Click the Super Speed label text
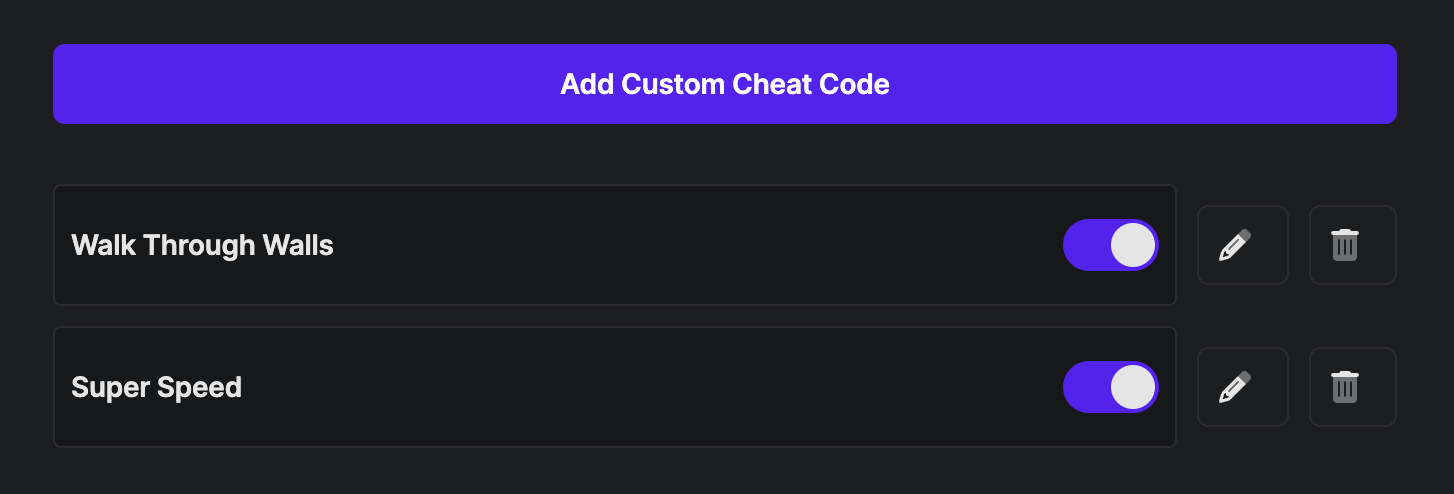The height and width of the screenshot is (494, 1454). click(156, 387)
